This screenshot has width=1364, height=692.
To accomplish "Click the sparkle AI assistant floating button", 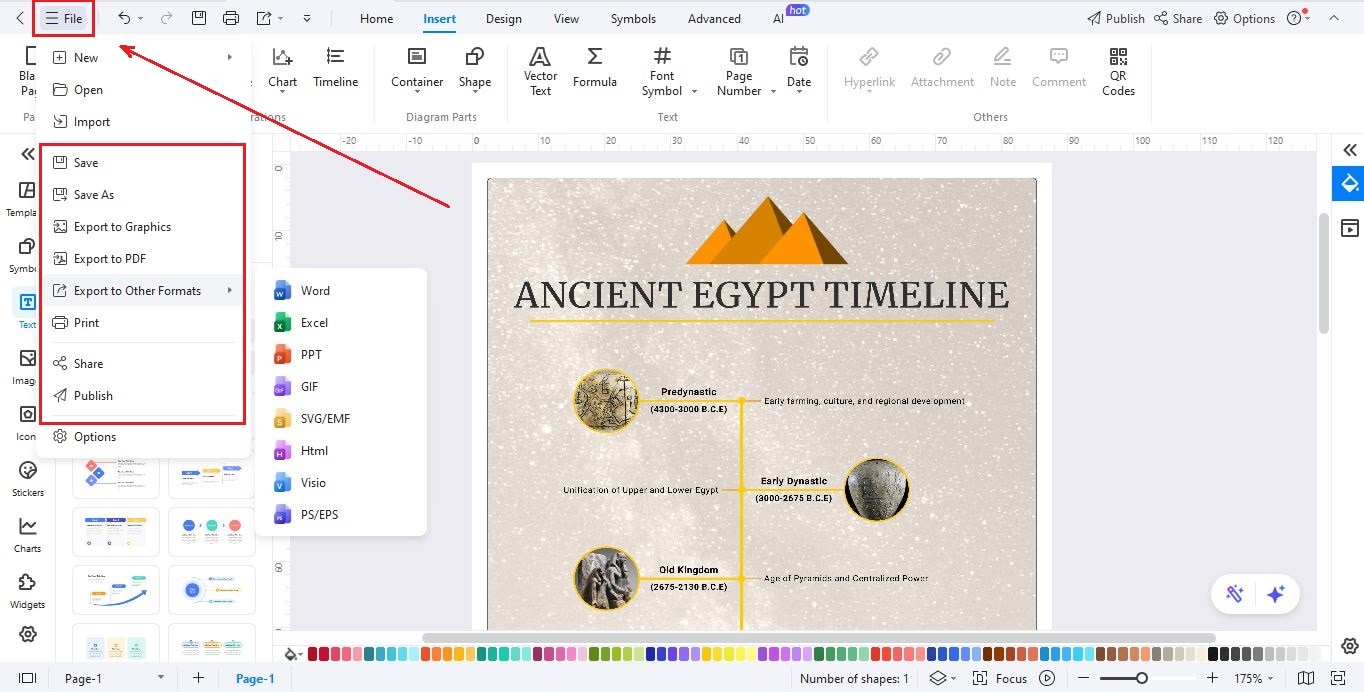I will click(1275, 594).
